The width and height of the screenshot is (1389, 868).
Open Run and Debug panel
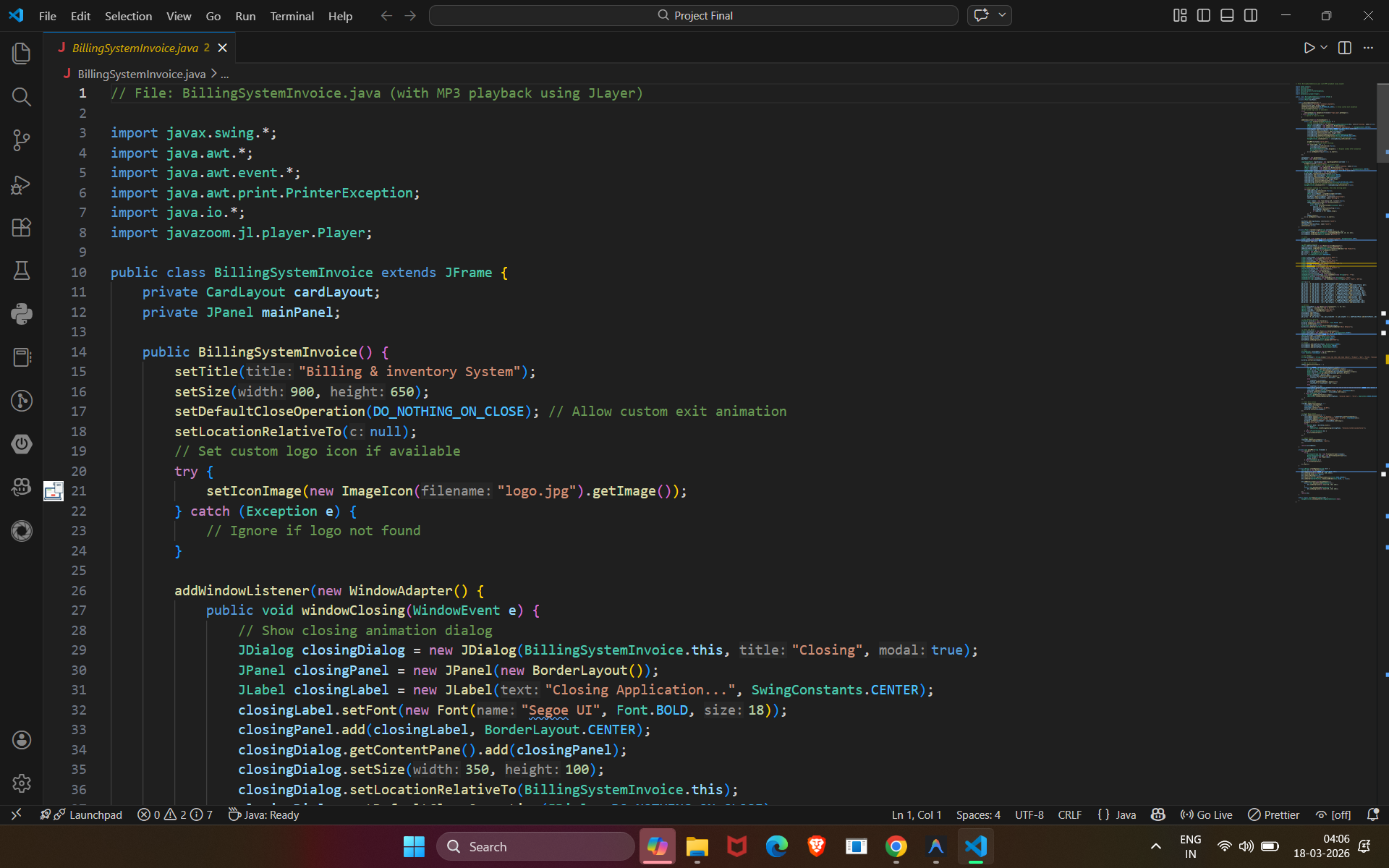tap(22, 184)
